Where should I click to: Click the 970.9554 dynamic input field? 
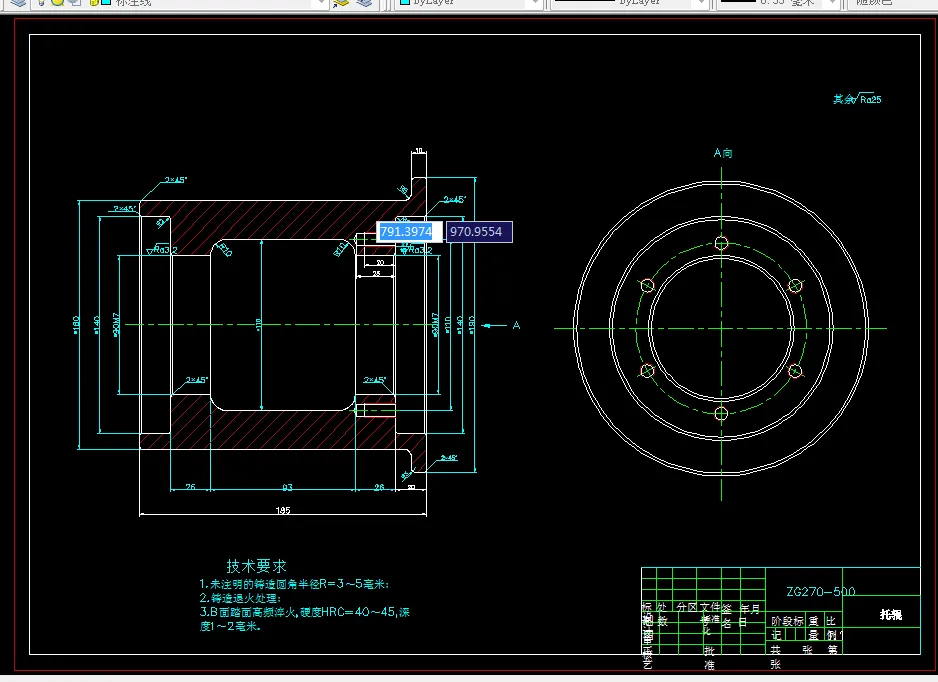click(479, 232)
